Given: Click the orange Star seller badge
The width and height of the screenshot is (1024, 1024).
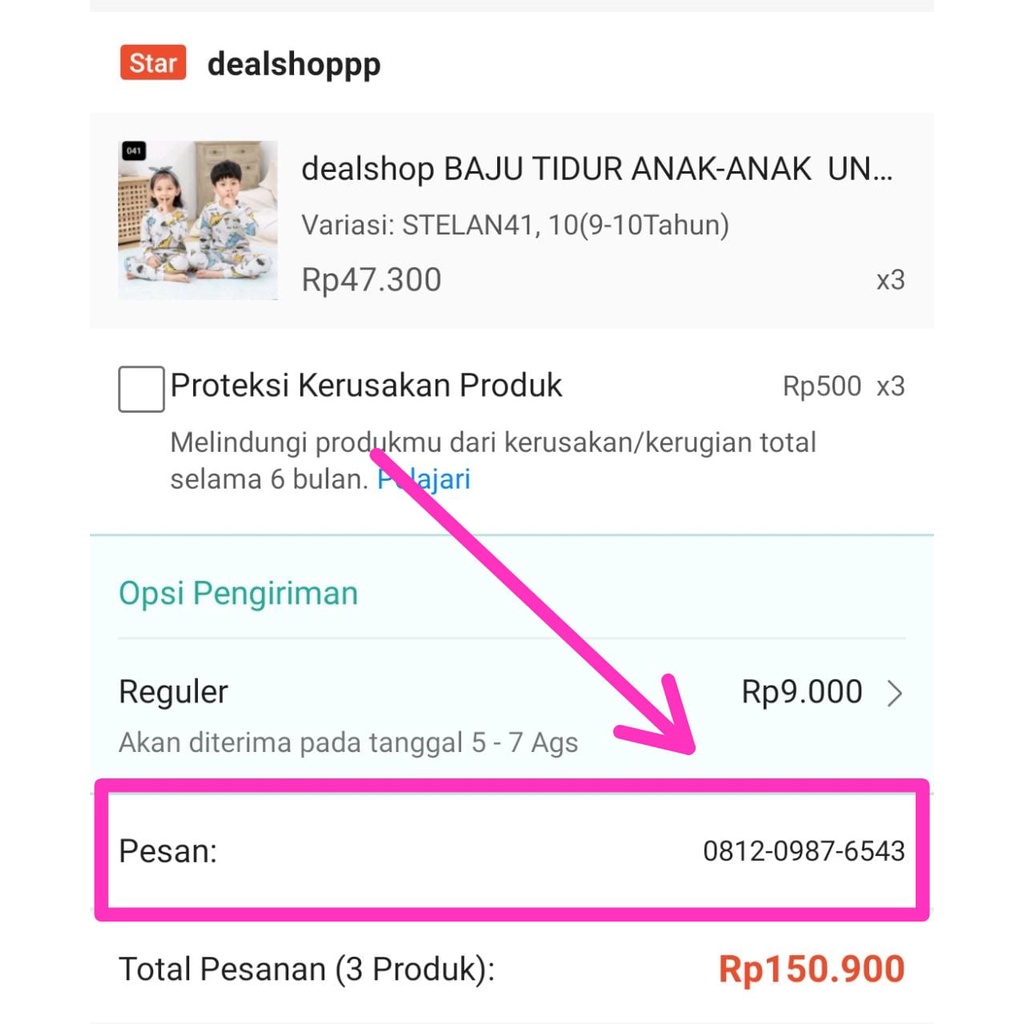Looking at the screenshot, I should click(x=153, y=64).
